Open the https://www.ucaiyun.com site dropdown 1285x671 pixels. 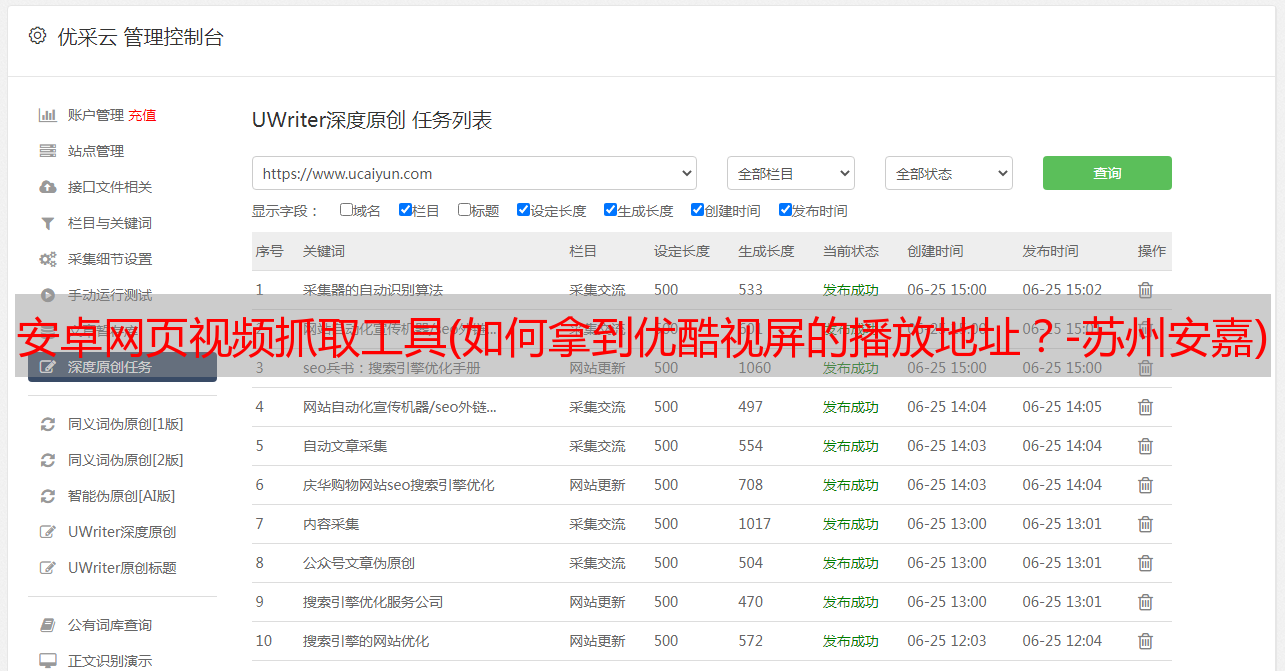point(474,173)
